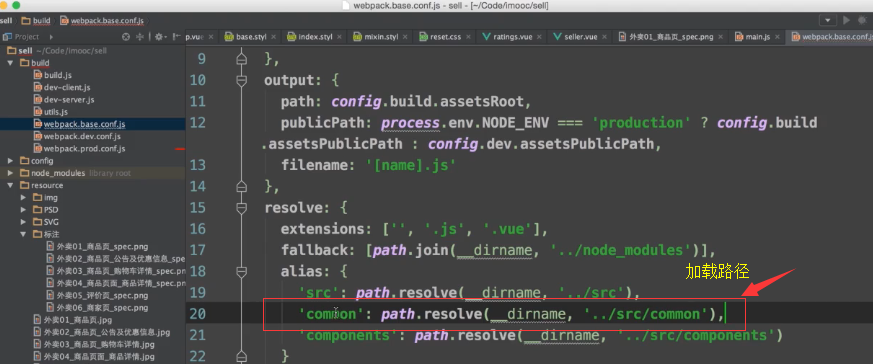The width and height of the screenshot is (873, 364).
Task: Select utils.js in project tree
Action: 56,112
